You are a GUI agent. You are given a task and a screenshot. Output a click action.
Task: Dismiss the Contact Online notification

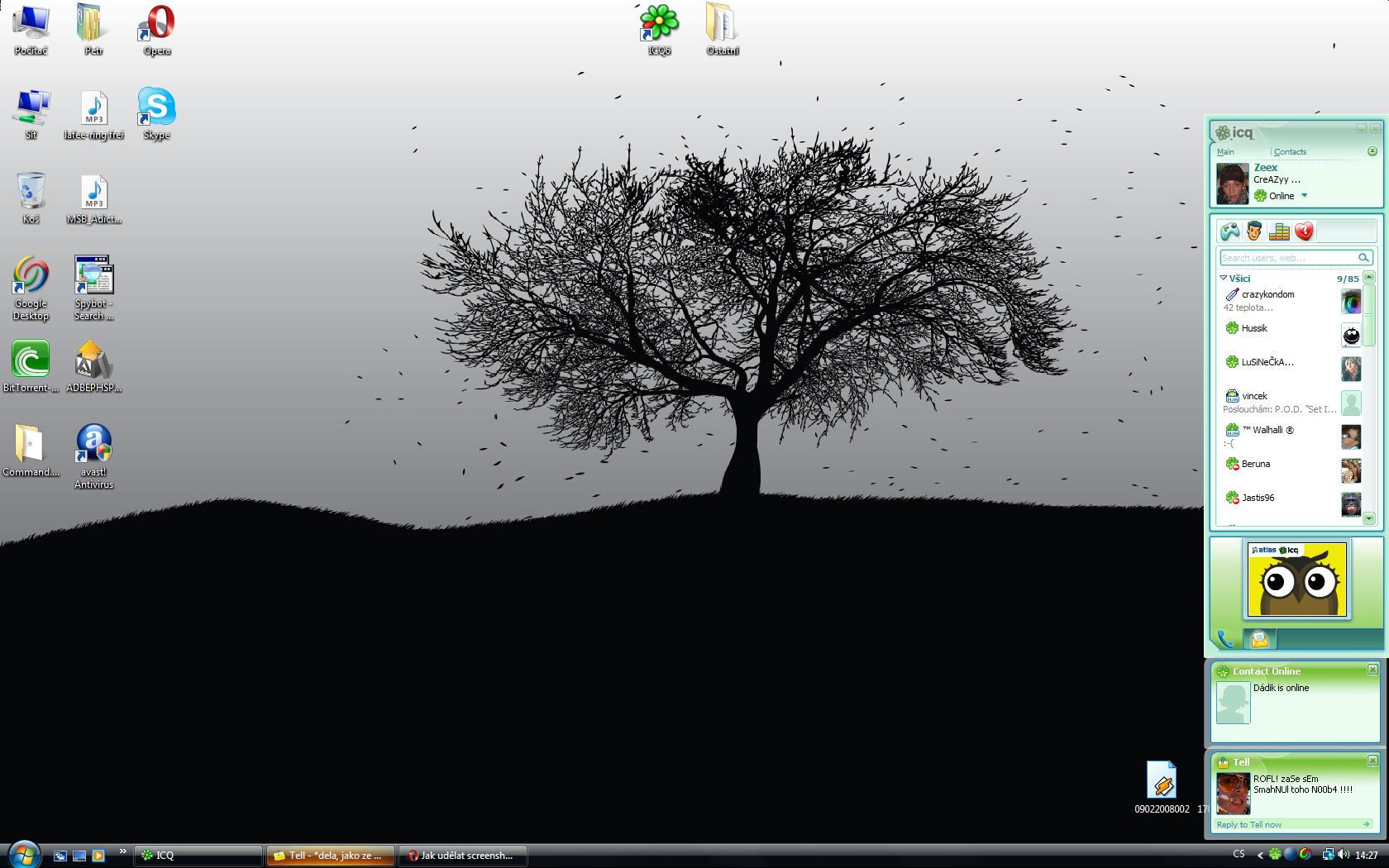(x=1372, y=670)
